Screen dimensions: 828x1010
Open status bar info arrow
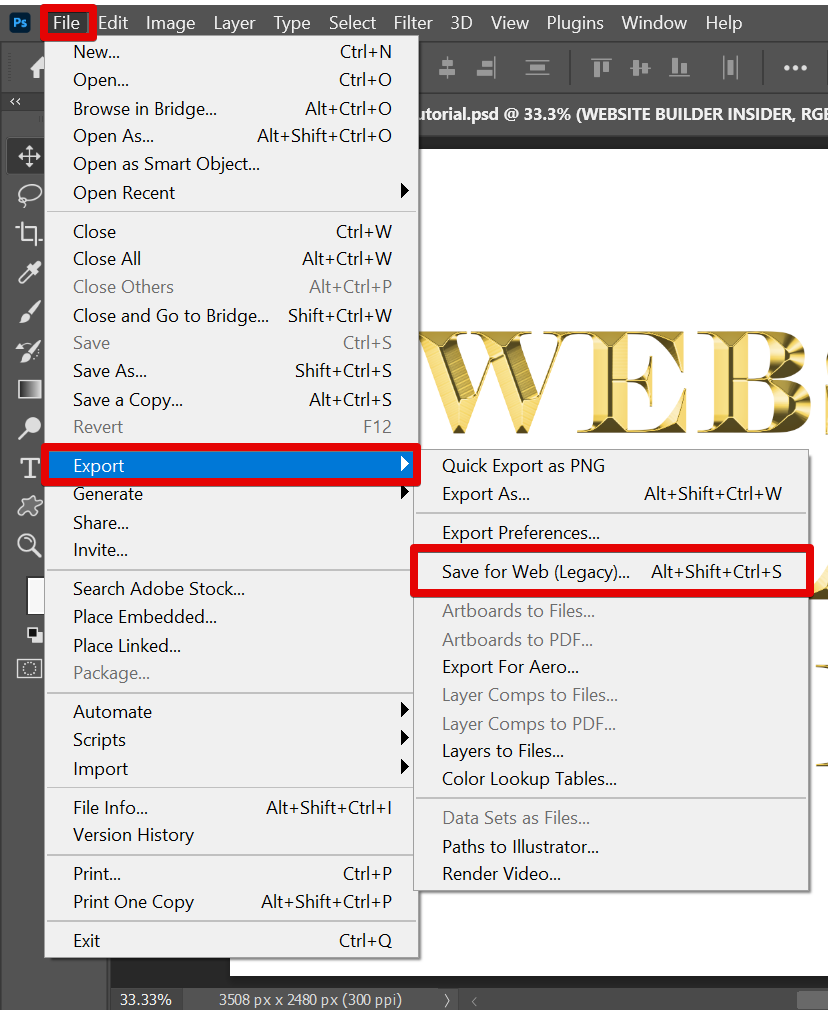coord(447,1000)
